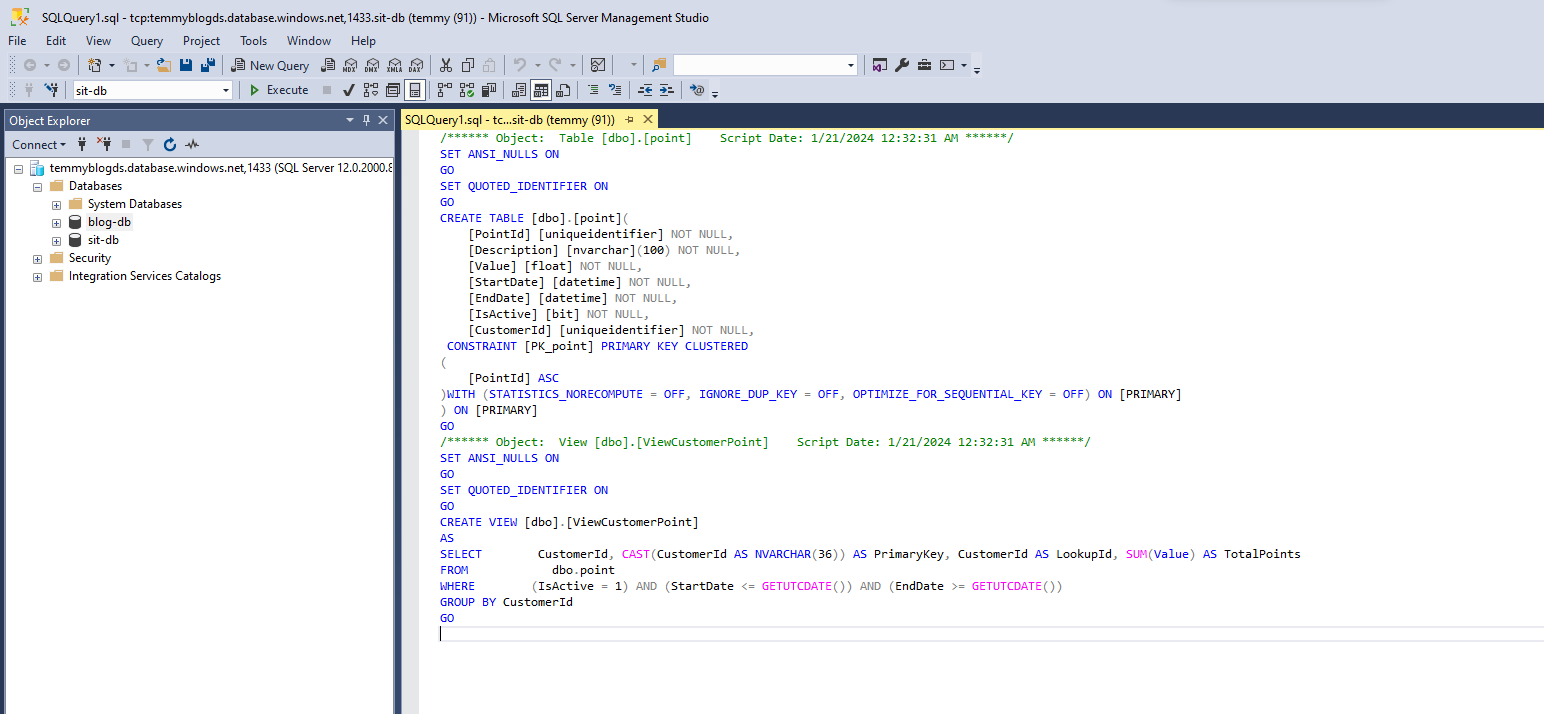This screenshot has width=1544, height=714.
Task: Click the Cut scissors icon
Action: pyautogui.click(x=445, y=65)
